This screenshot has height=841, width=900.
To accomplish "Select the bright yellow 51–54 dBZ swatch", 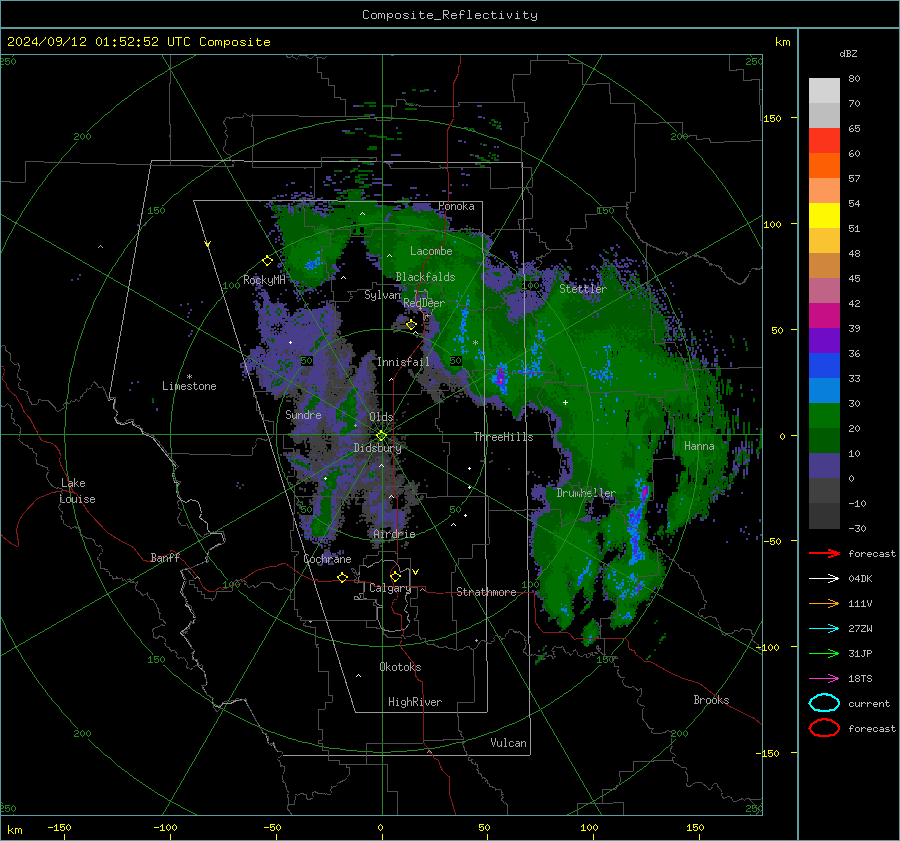I will click(824, 215).
